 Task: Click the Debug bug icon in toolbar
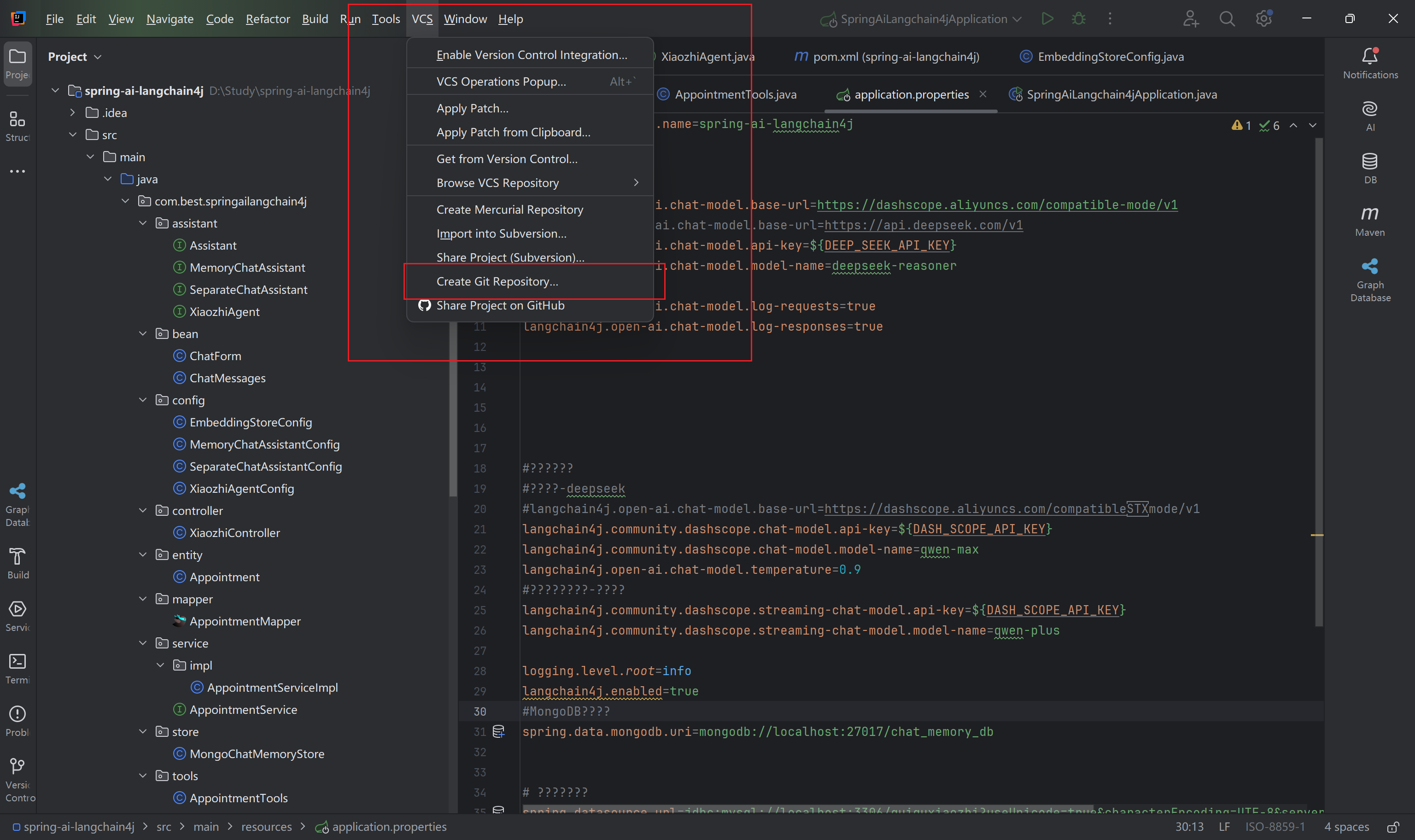click(1079, 19)
